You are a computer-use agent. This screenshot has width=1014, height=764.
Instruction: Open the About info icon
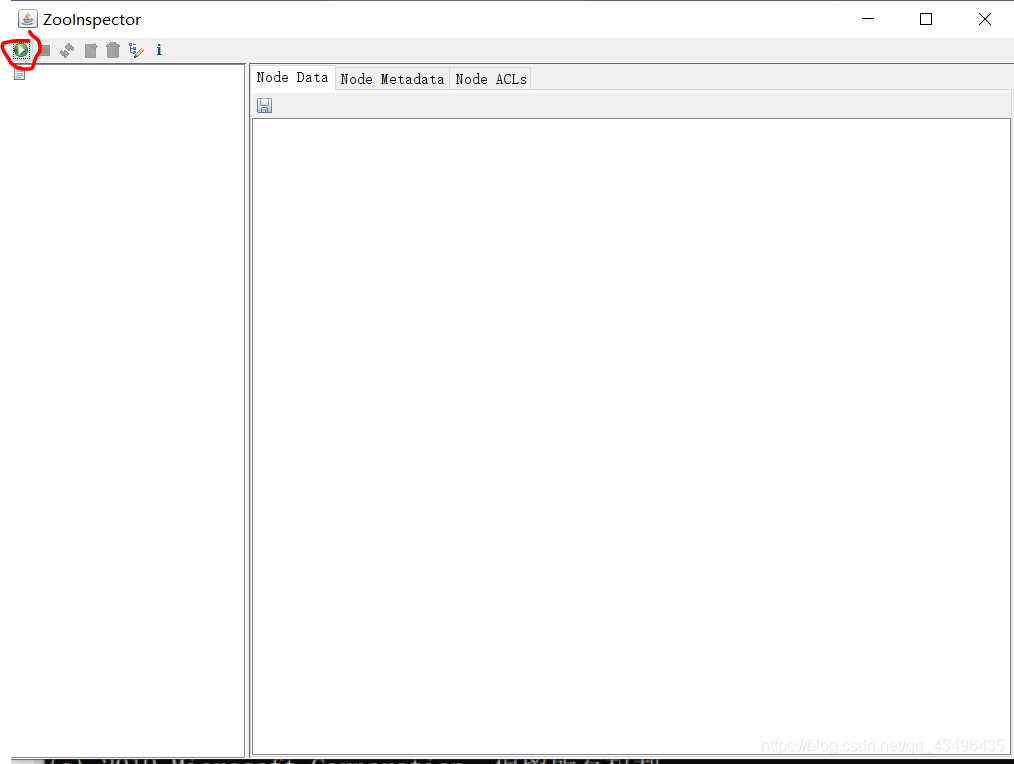[x=159, y=50]
